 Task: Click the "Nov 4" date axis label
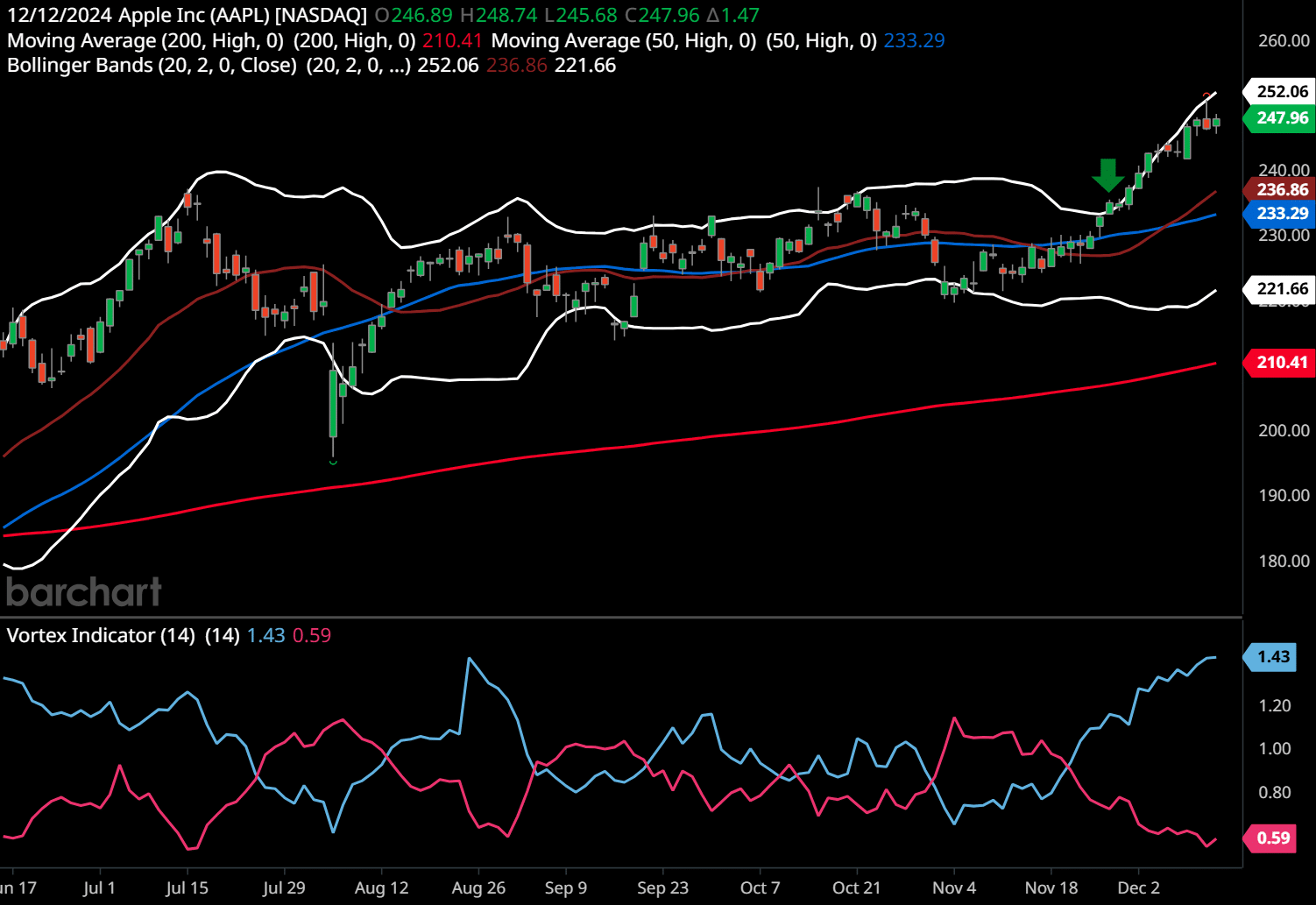pyautogui.click(x=954, y=887)
